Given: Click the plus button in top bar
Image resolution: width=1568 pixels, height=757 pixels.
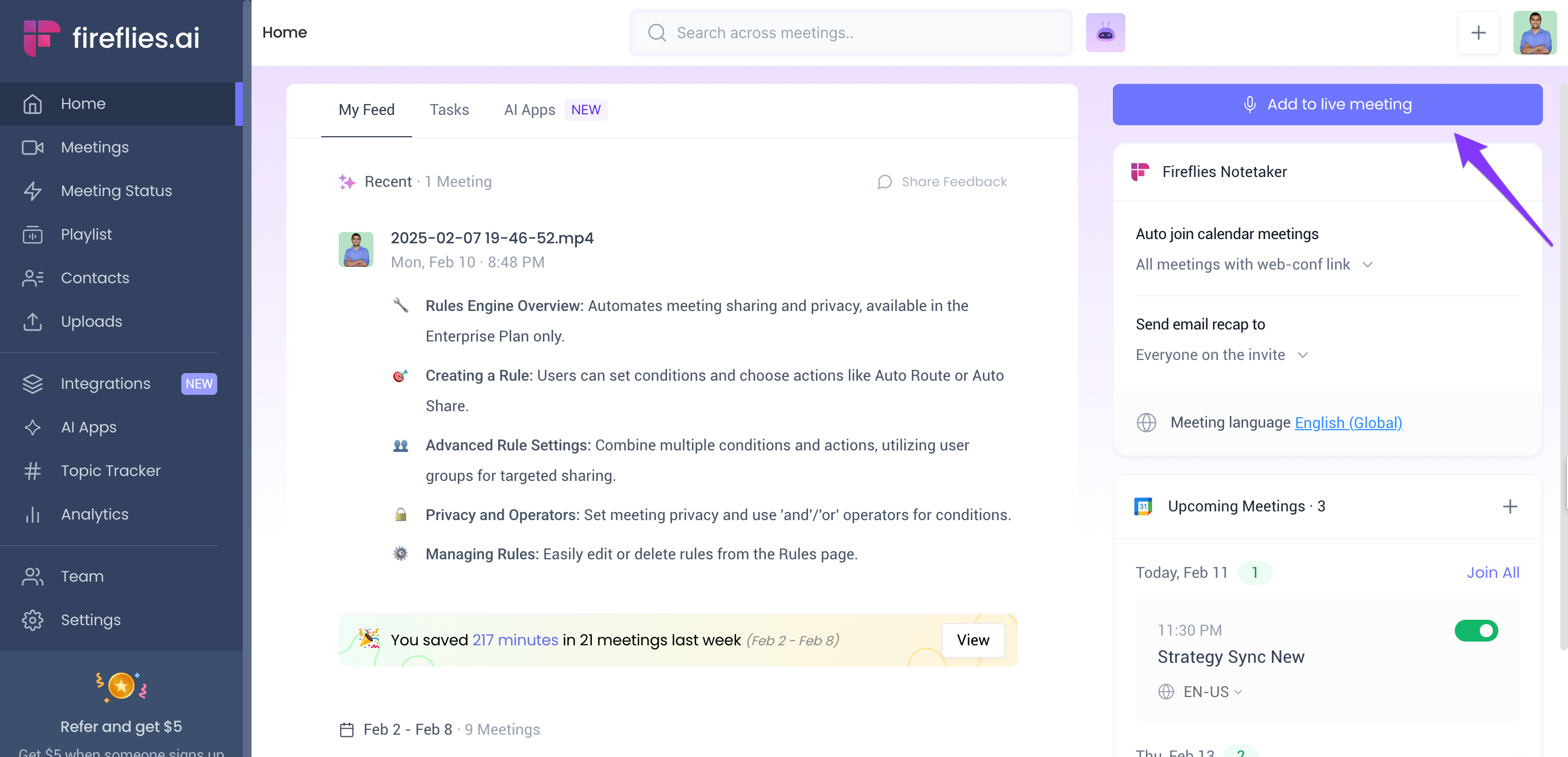Looking at the screenshot, I should [1478, 33].
